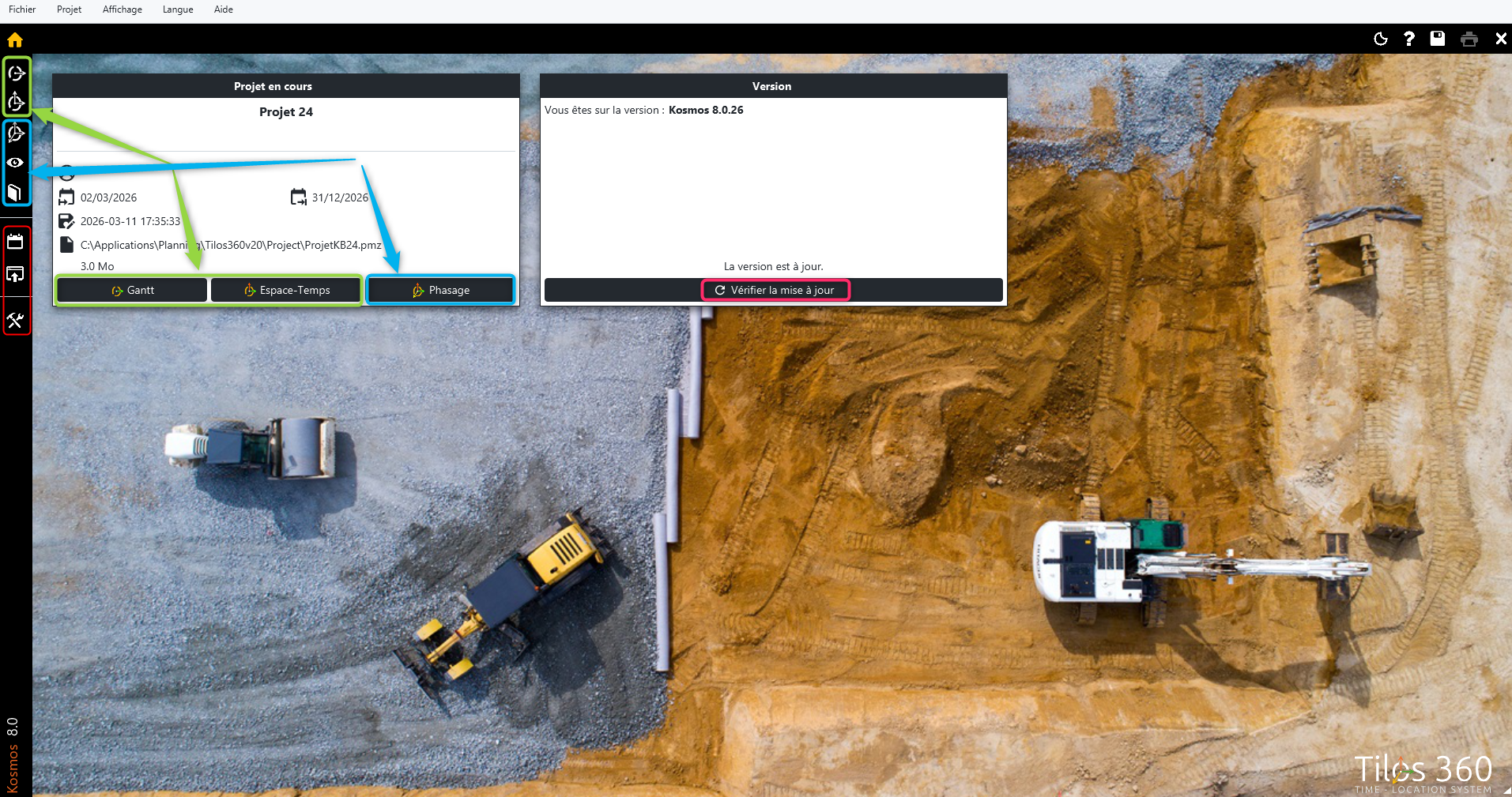The height and width of the screenshot is (797, 1512).
Task: Click Vérifier la mise à jour button
Action: click(x=775, y=290)
